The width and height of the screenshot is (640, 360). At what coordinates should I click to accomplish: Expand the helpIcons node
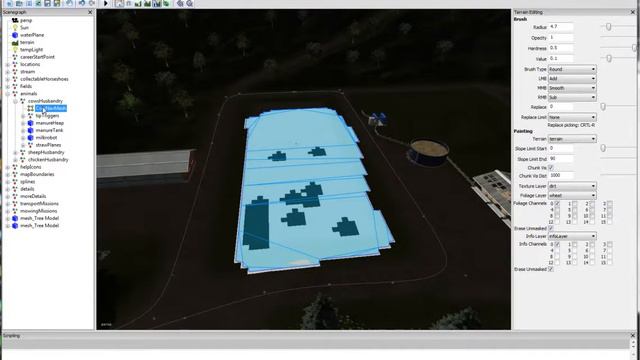point(8,167)
